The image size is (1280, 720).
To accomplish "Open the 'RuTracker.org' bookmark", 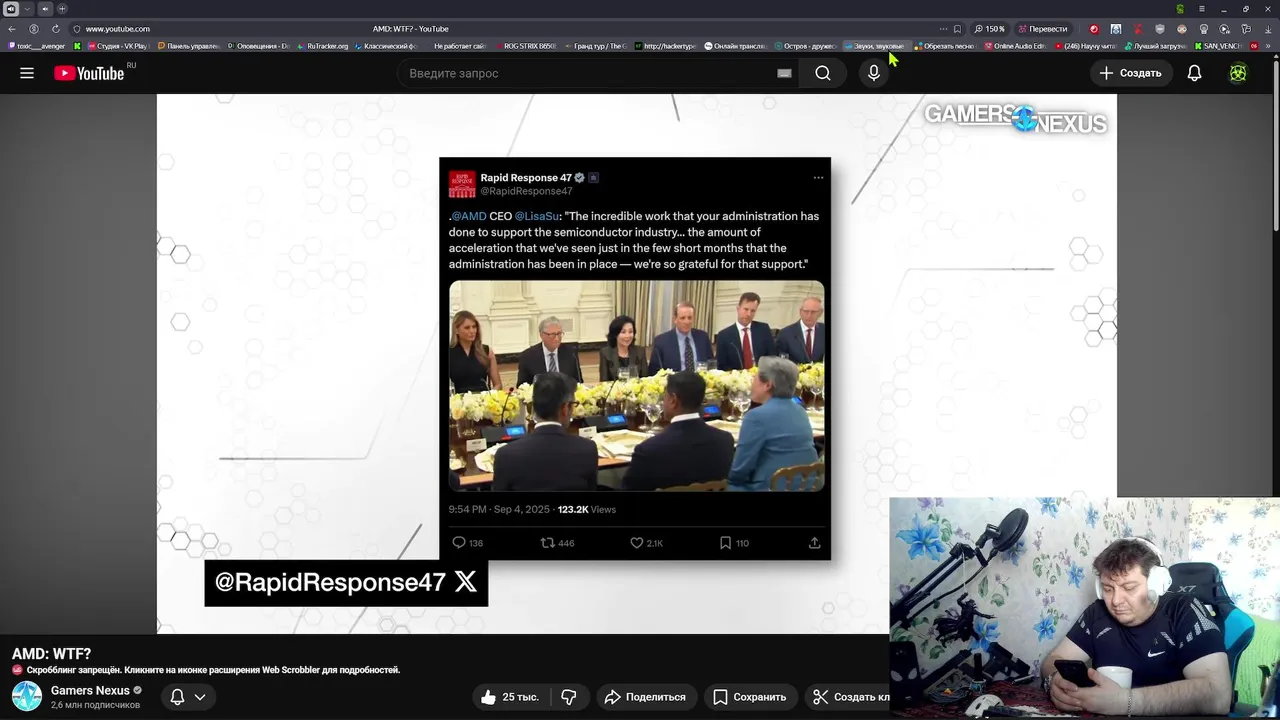I will [322, 46].
